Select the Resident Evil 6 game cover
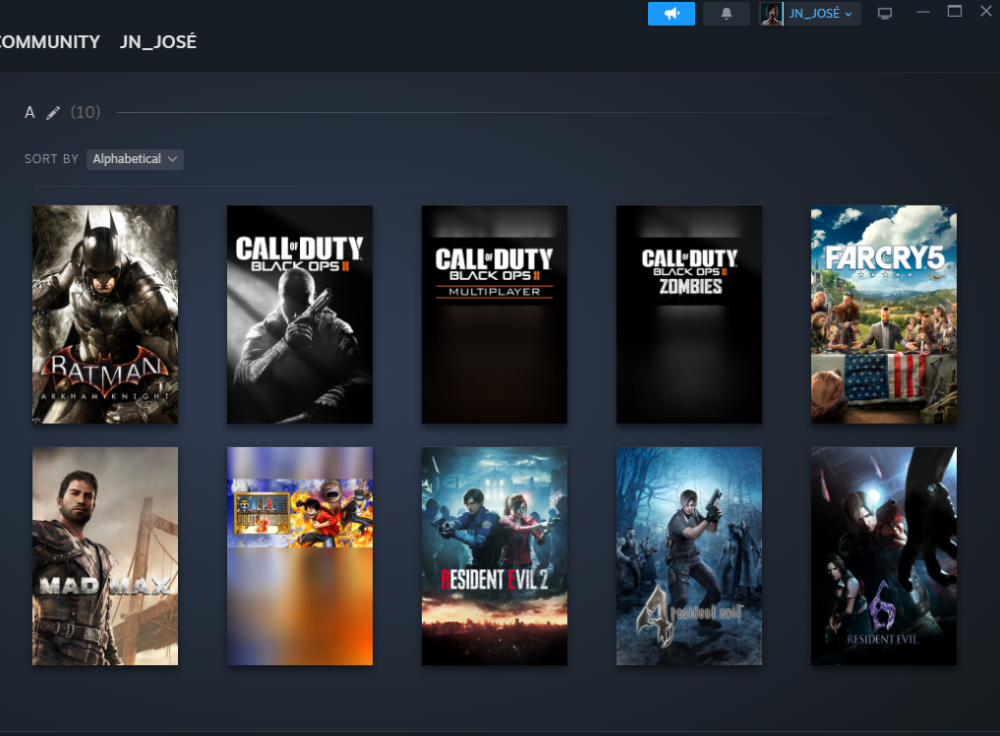The height and width of the screenshot is (736, 1000). pos(883,556)
